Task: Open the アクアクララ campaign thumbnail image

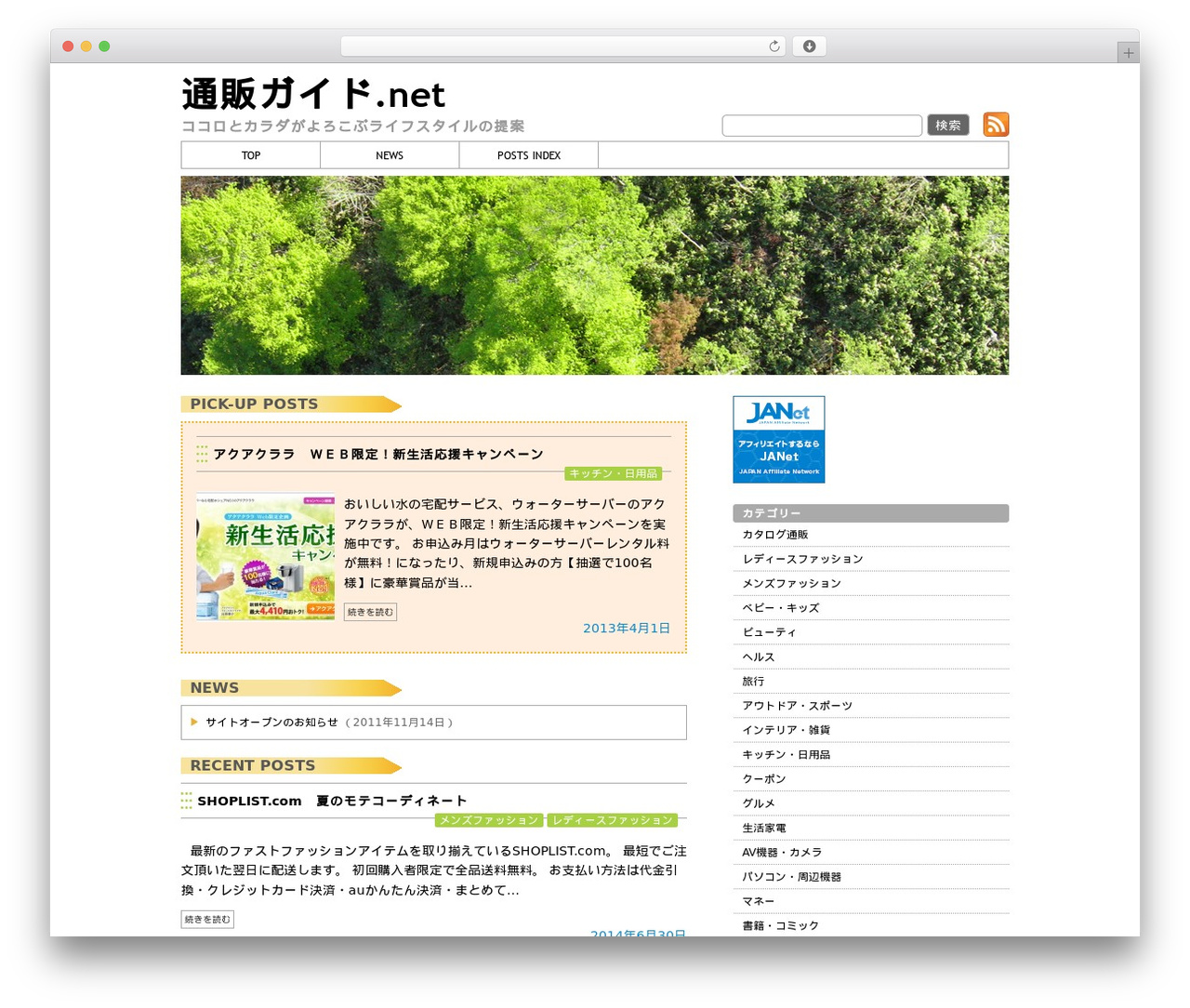Action: [266, 557]
